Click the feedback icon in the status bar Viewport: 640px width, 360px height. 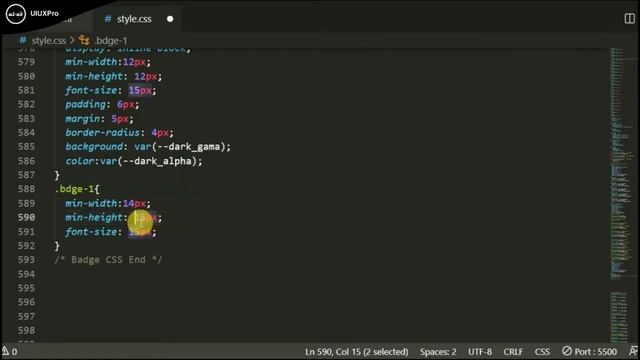pyautogui.click(x=633, y=351)
